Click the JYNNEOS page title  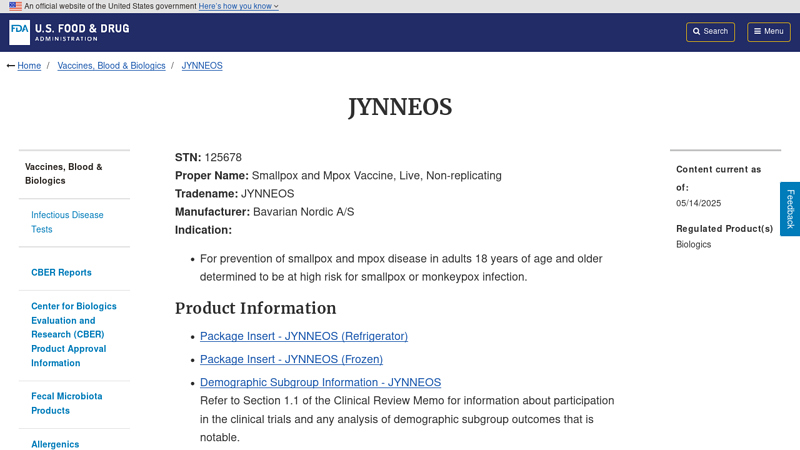(x=400, y=107)
